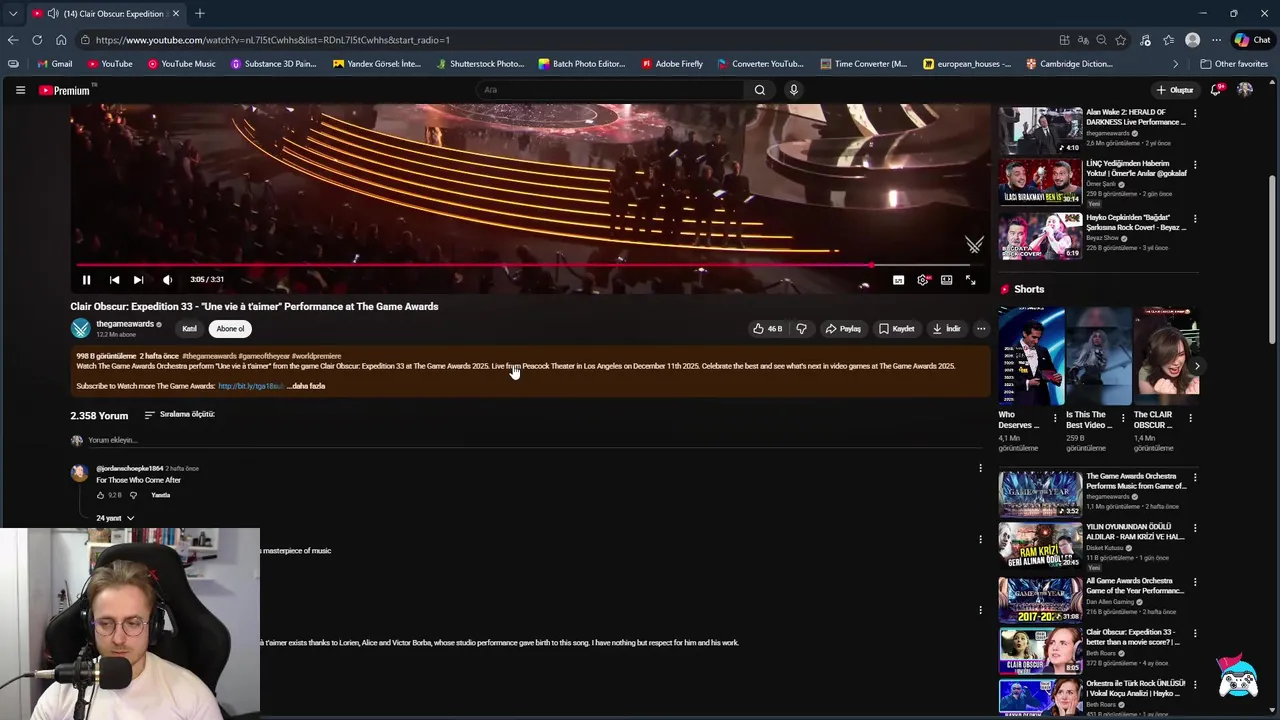Open player settings gear
The width and height of the screenshot is (1280, 720).
coord(923,280)
